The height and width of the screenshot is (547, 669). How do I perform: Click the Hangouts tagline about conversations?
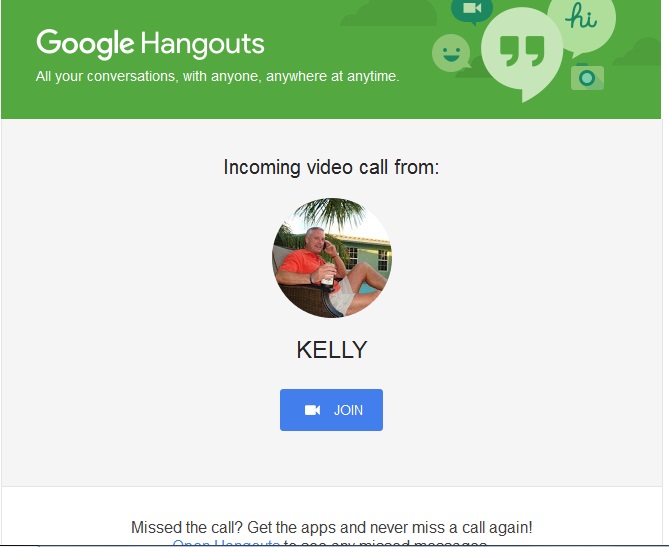point(218,76)
